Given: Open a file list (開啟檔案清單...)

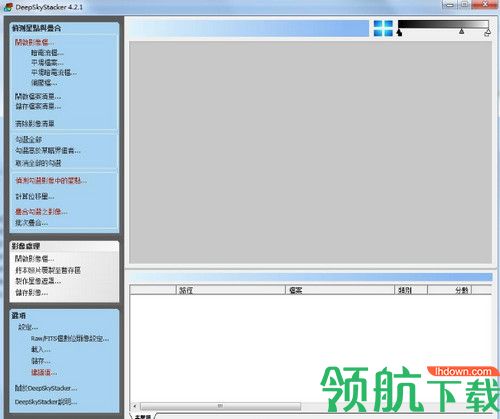Looking at the screenshot, I should (38, 96).
